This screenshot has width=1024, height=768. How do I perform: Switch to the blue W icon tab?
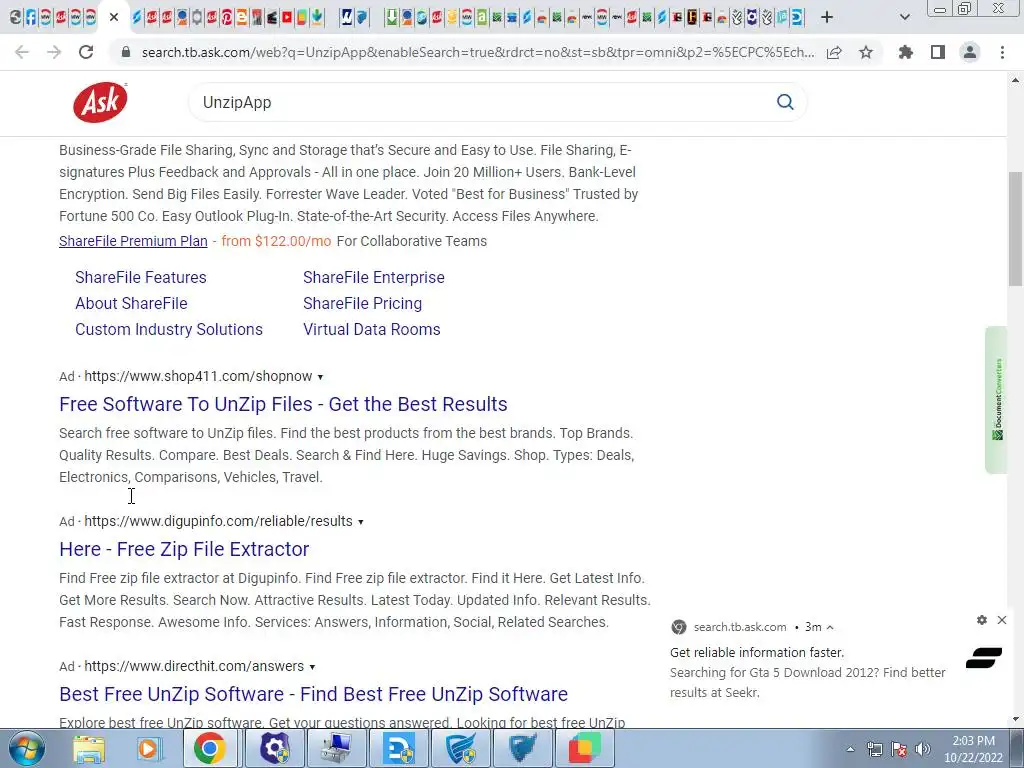coord(346,17)
